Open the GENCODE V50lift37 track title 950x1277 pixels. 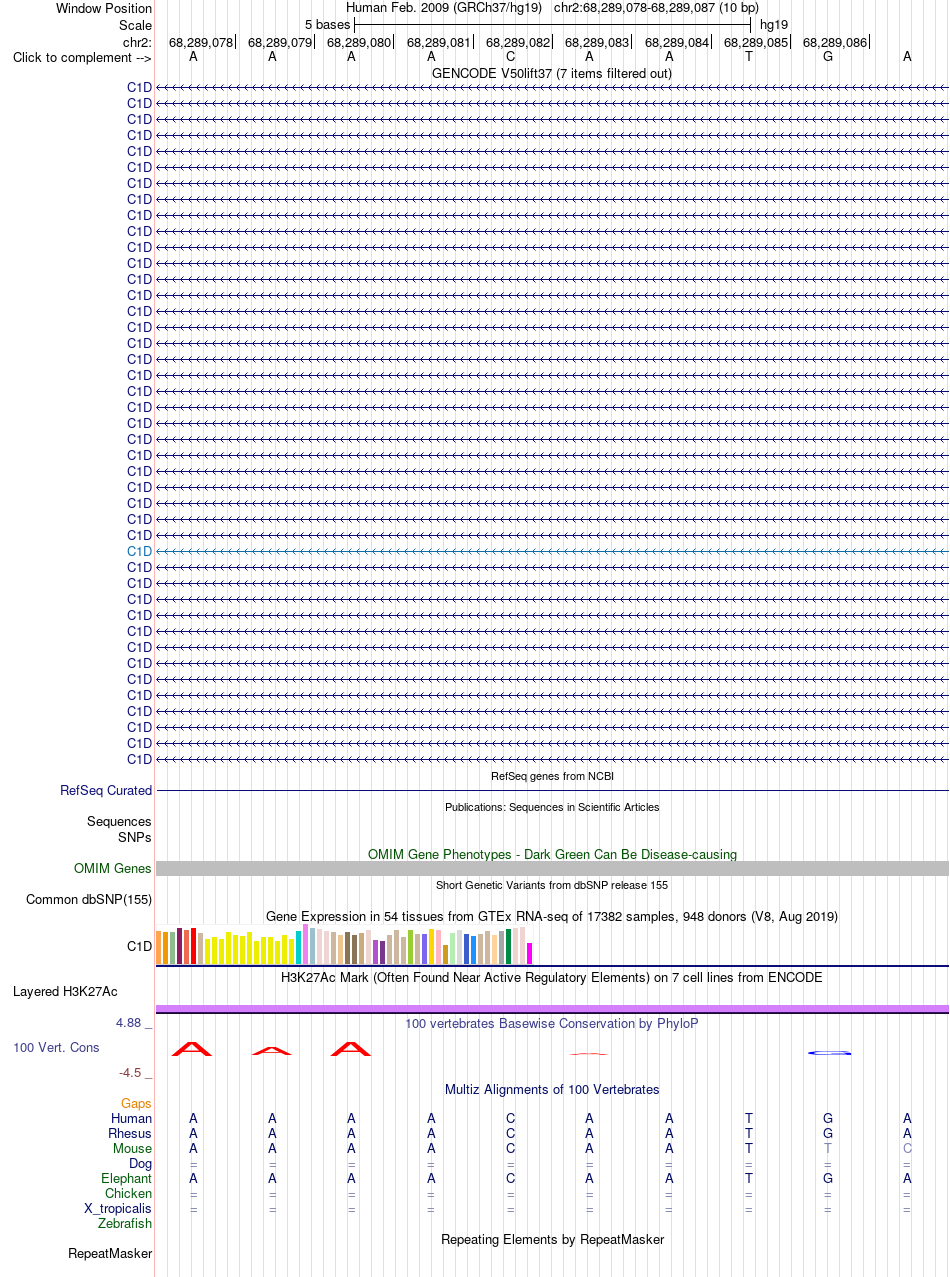(x=552, y=73)
